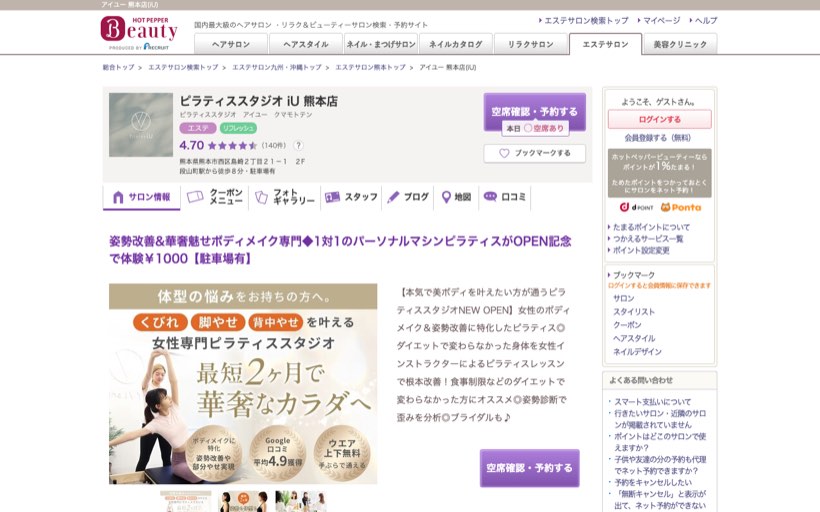820x512 pixels.
Task: Click 予約をキャンセルしたい FAQ link
Action: coord(653,483)
